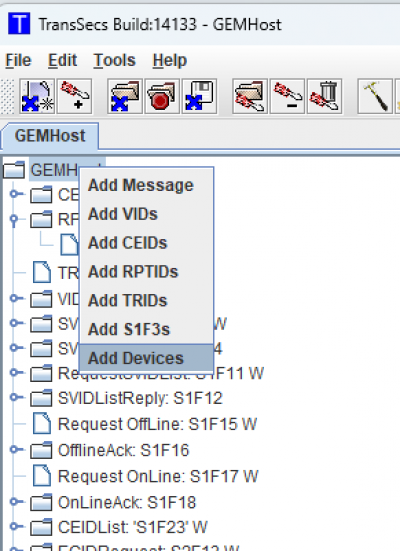
Task: Switch to the GEMHost tab
Action: 50,136
